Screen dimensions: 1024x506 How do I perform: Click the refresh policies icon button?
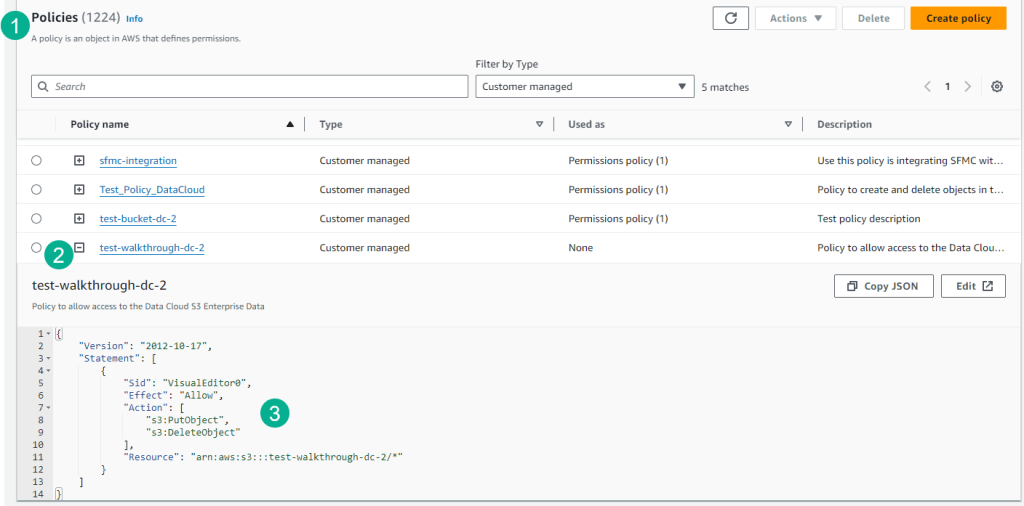click(x=730, y=18)
